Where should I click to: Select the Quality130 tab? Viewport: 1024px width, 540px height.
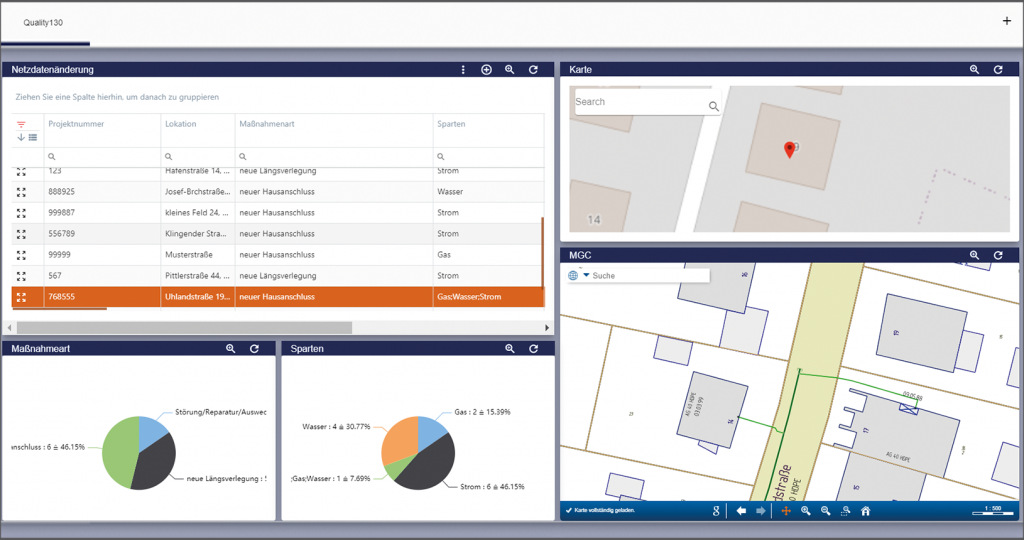pyautogui.click(x=44, y=22)
